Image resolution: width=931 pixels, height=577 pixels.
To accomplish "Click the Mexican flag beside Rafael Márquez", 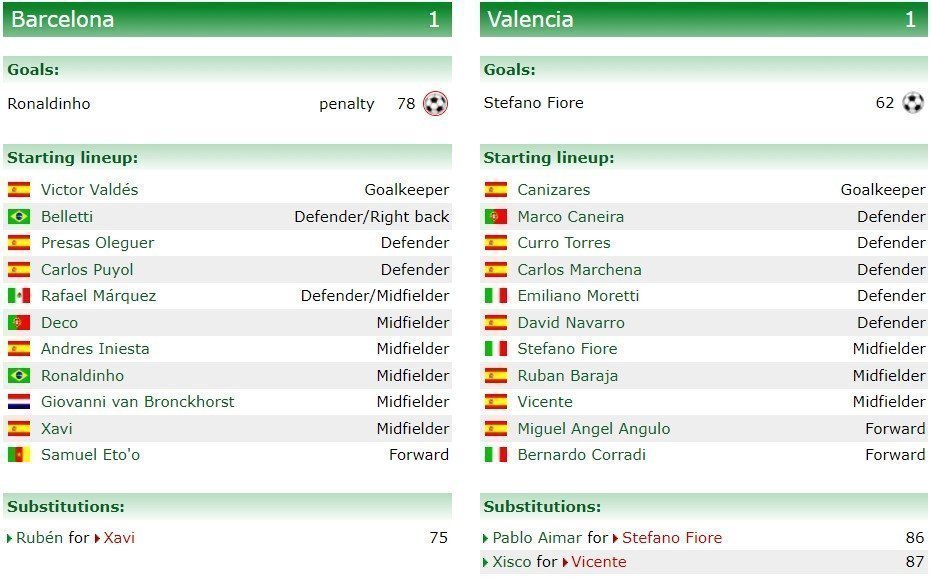I will point(19,296).
